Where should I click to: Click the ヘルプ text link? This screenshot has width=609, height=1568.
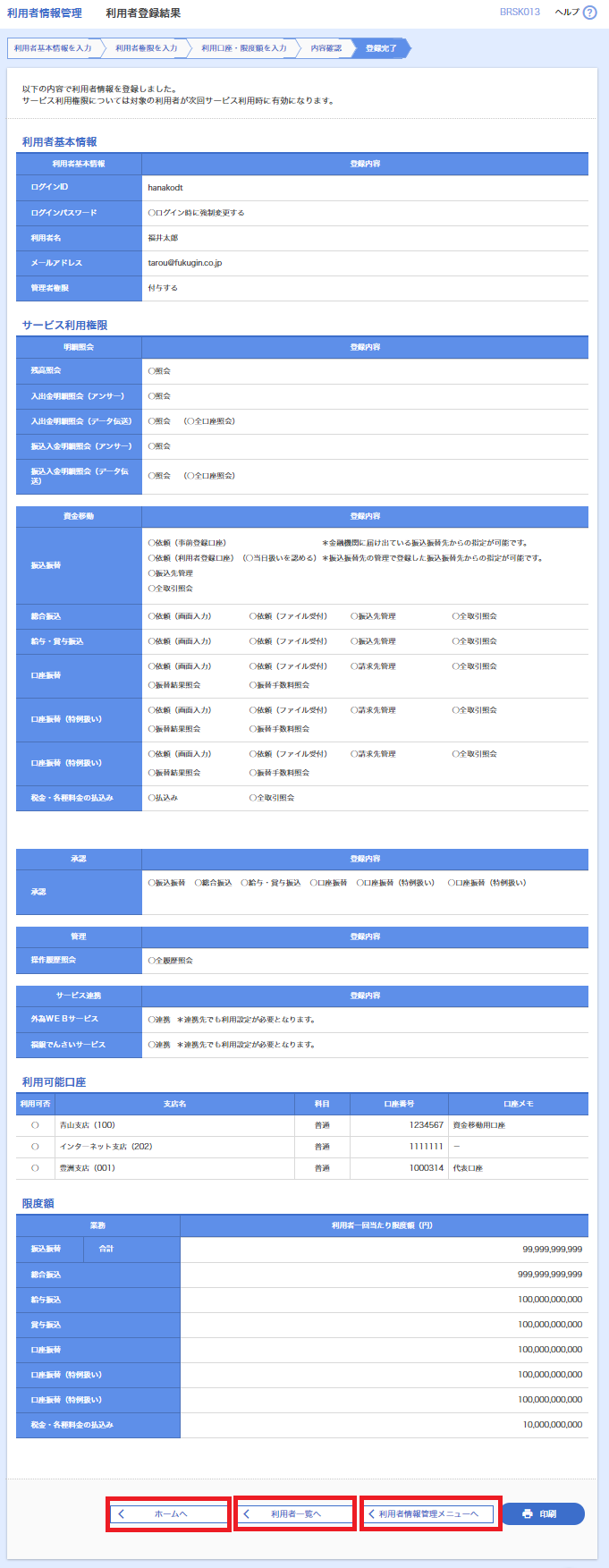coord(567,13)
